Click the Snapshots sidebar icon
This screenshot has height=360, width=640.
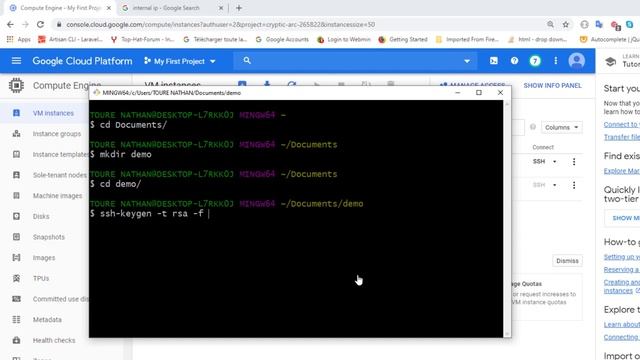tap(16, 237)
